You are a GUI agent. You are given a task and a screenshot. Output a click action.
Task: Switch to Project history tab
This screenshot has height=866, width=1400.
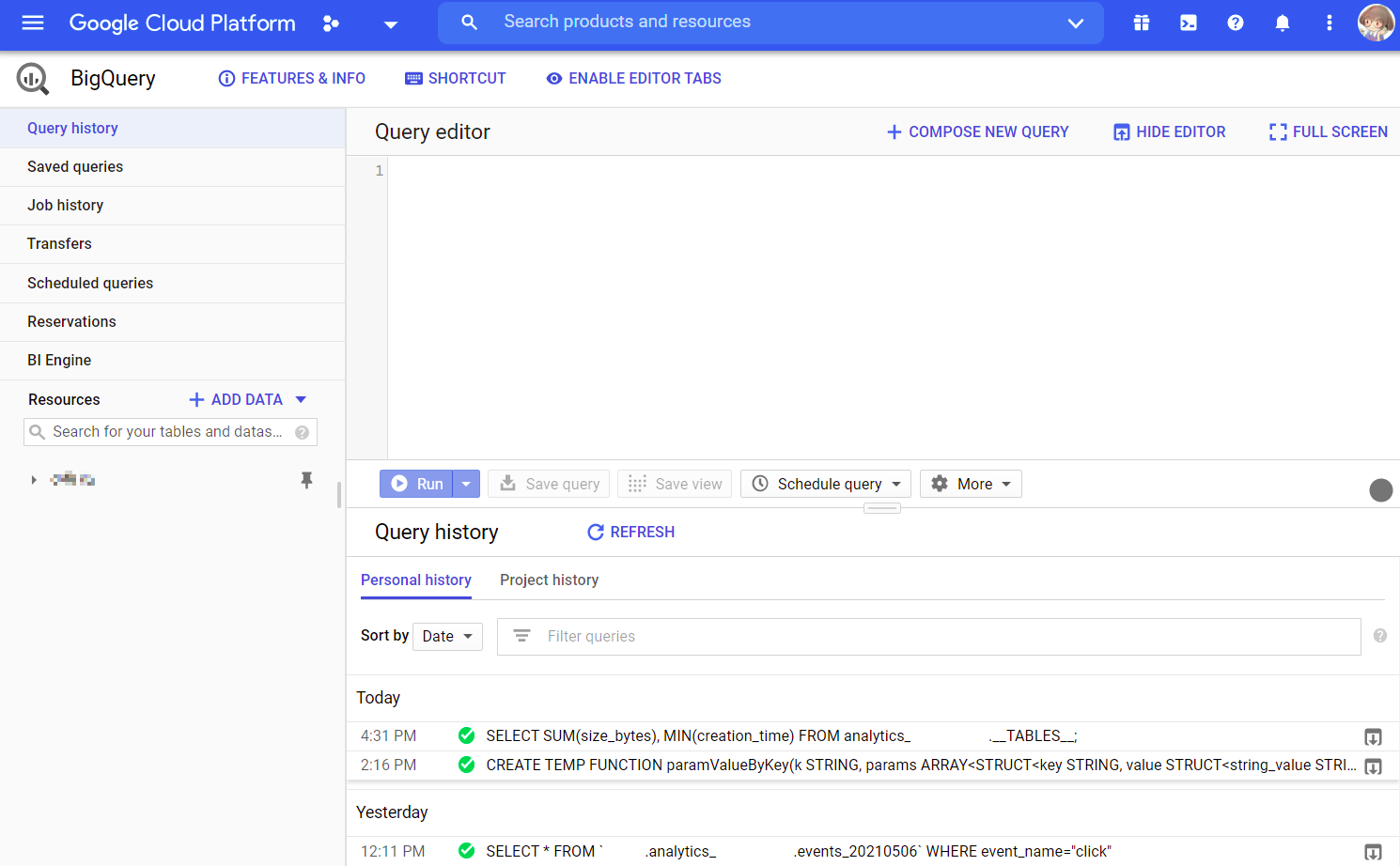549,580
